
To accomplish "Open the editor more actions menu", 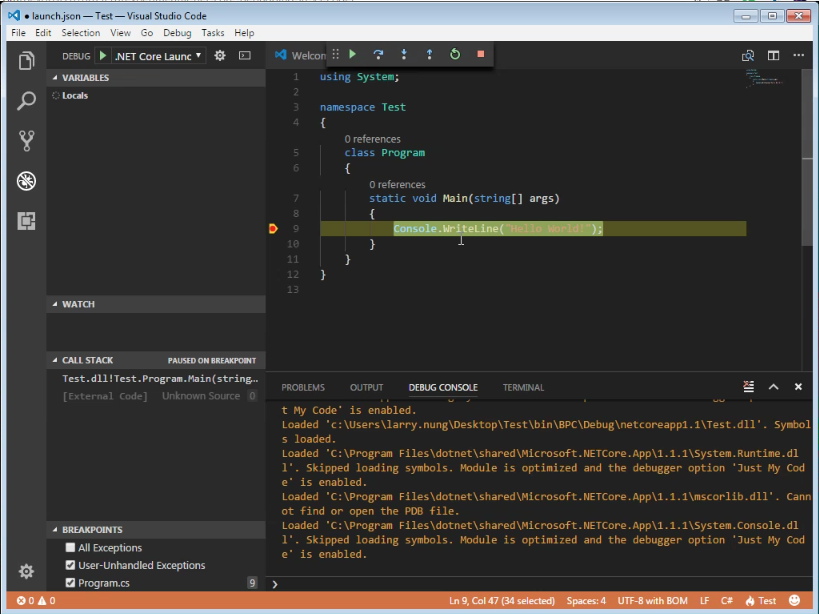I will pyautogui.click(x=799, y=55).
